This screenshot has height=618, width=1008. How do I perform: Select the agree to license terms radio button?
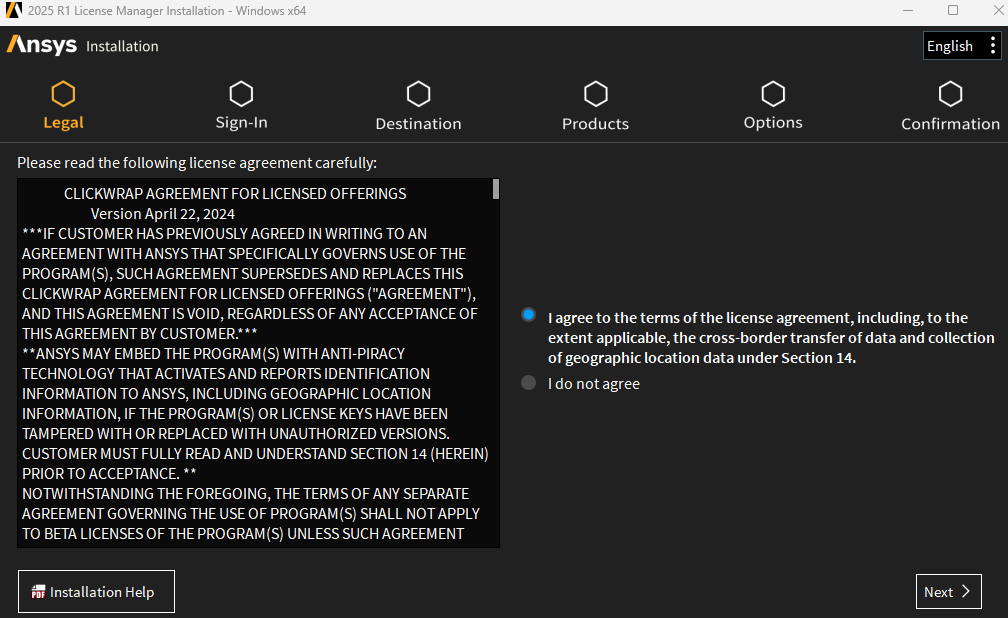528,314
